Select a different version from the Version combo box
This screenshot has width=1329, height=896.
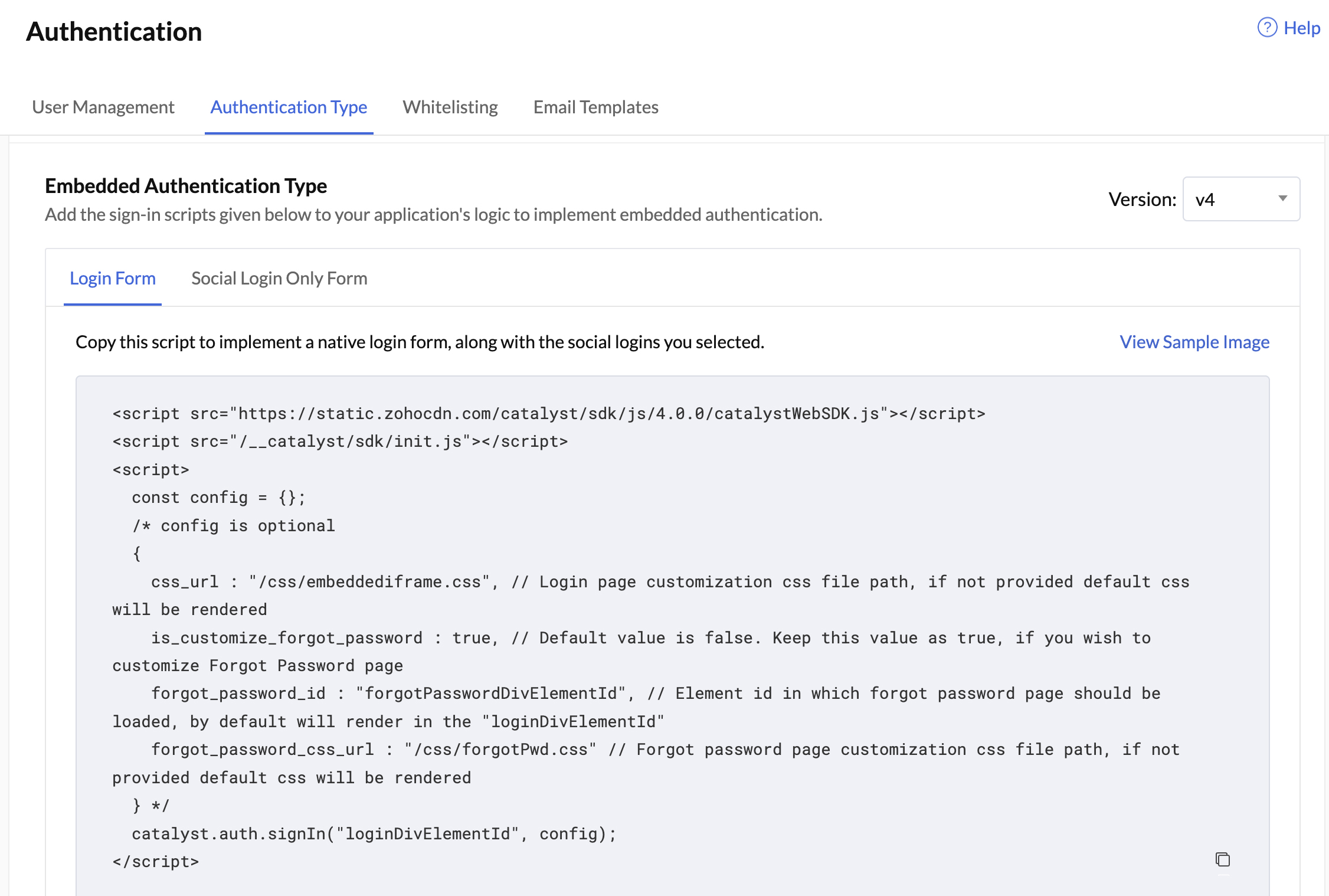pyautogui.click(x=1240, y=199)
